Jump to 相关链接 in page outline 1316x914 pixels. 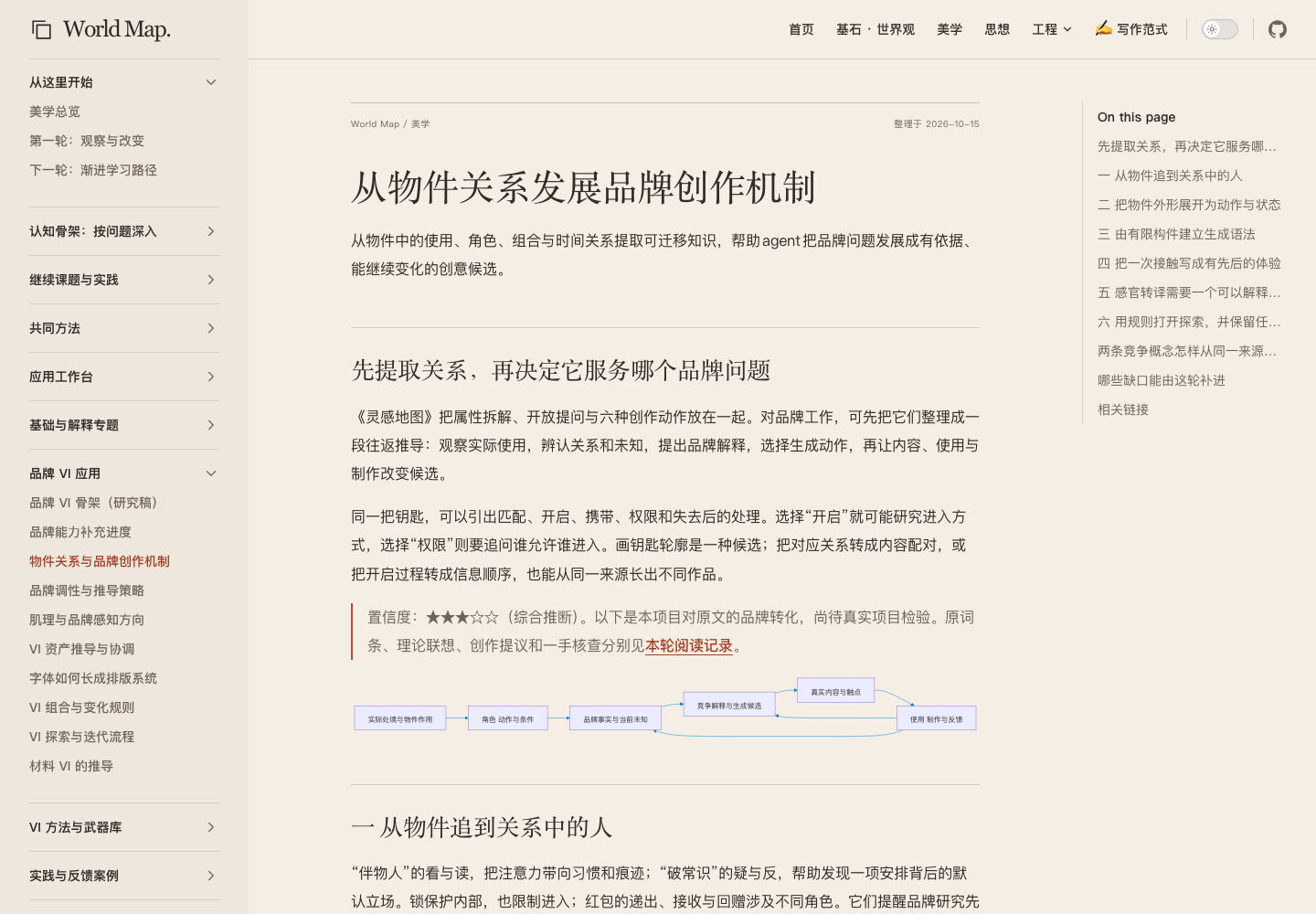pyautogui.click(x=1123, y=409)
